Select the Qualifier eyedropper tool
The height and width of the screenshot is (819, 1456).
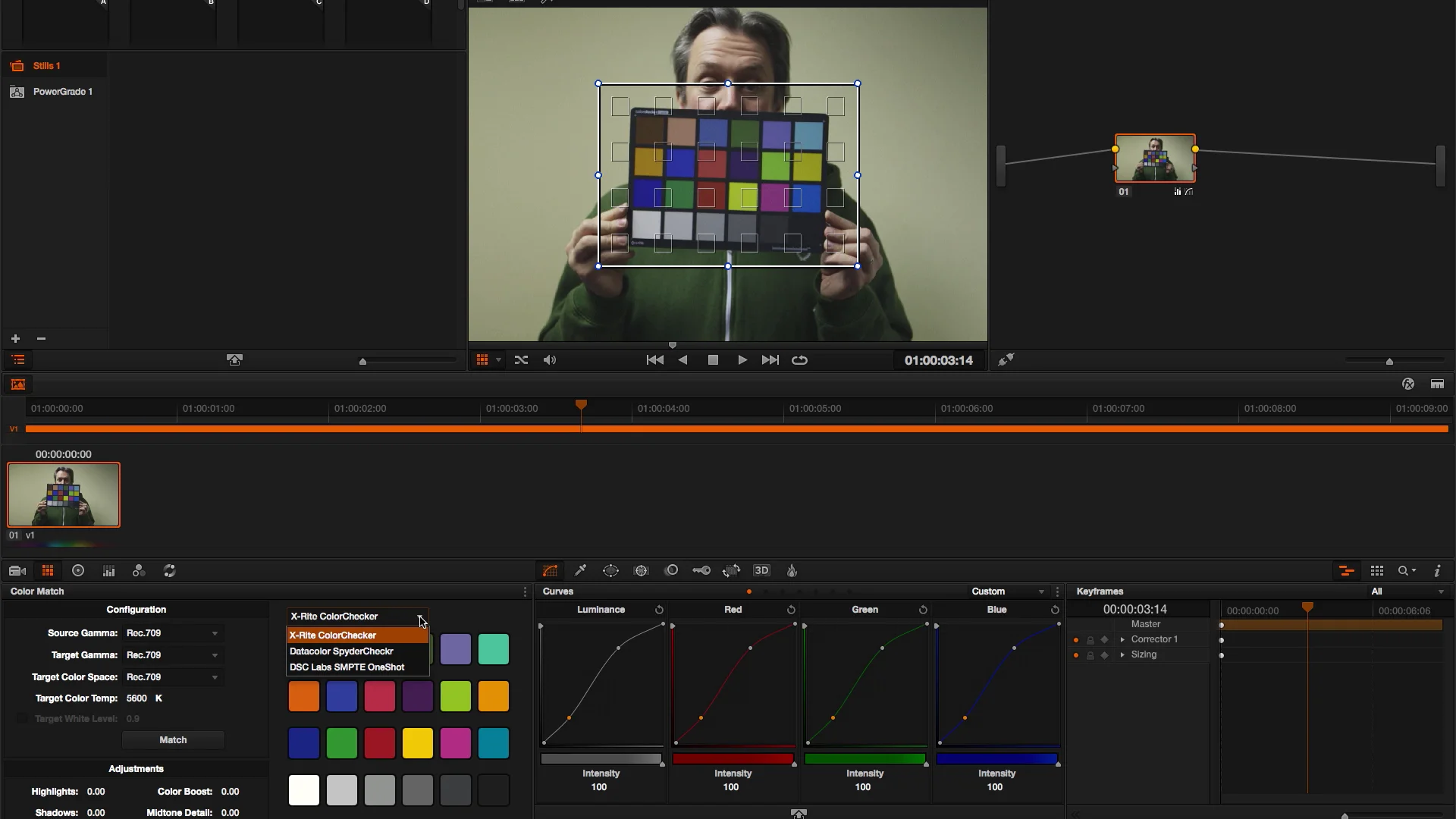coord(581,570)
